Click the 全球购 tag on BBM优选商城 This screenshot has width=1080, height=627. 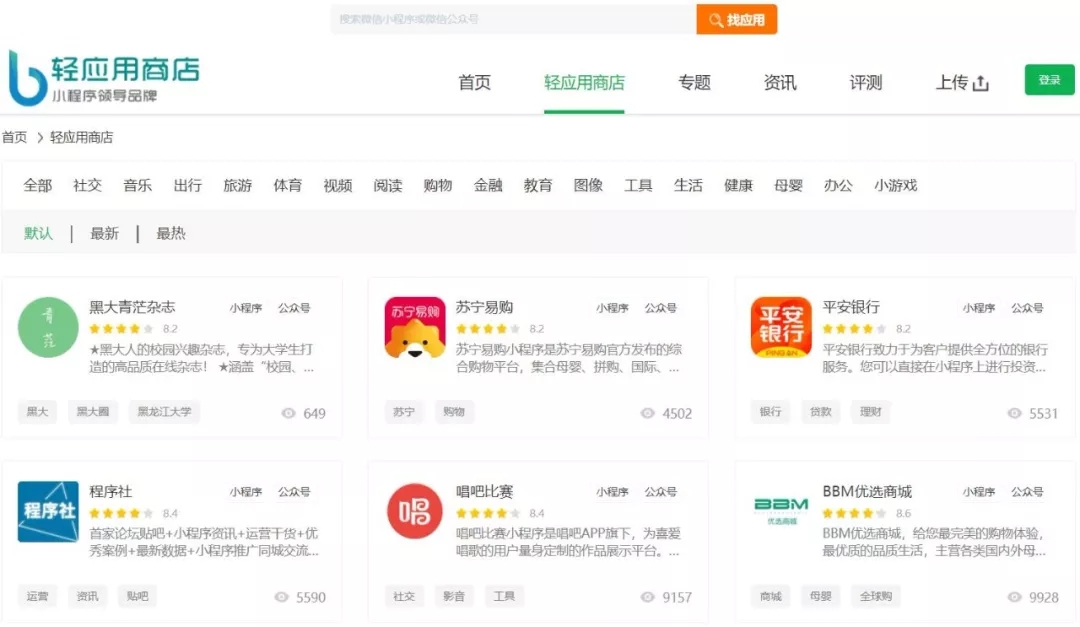[x=876, y=596]
